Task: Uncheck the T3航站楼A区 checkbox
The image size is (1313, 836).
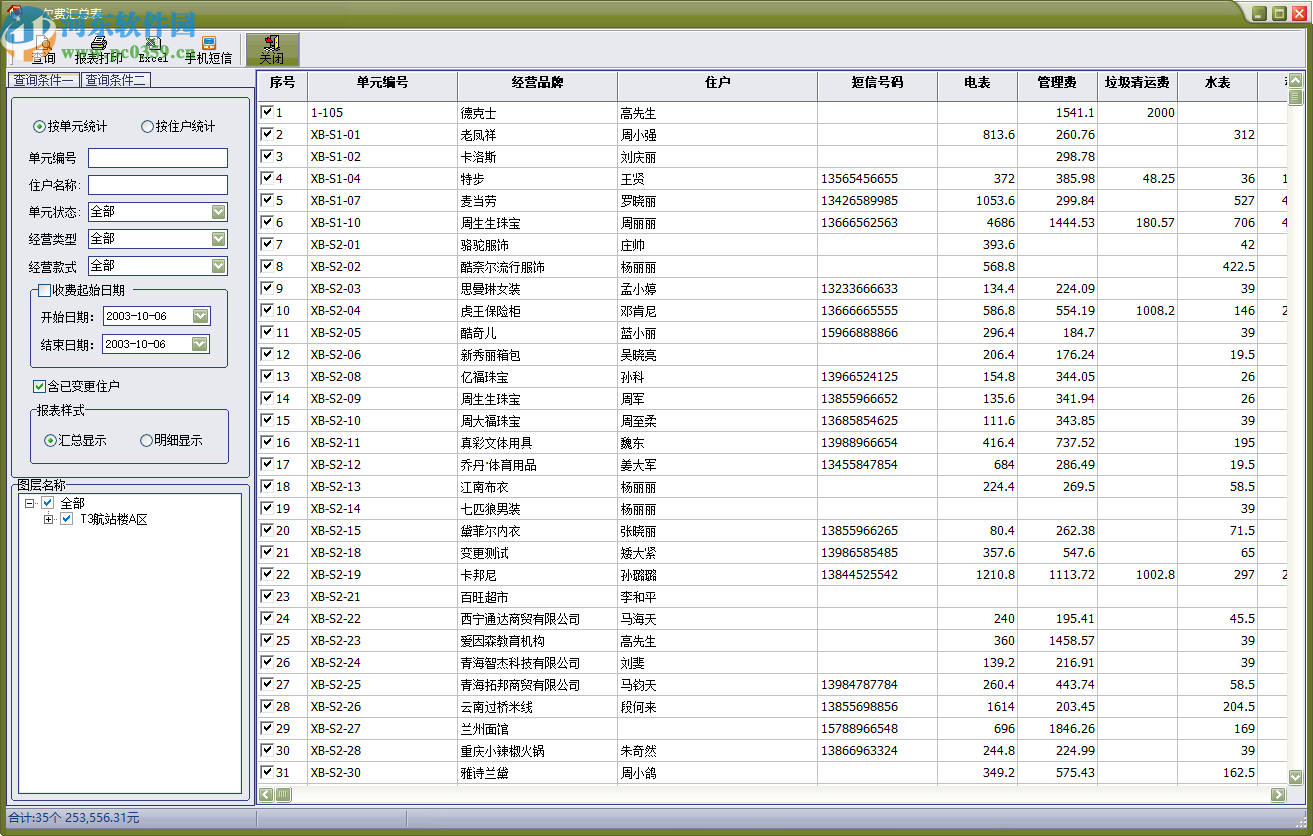Action: [67, 519]
